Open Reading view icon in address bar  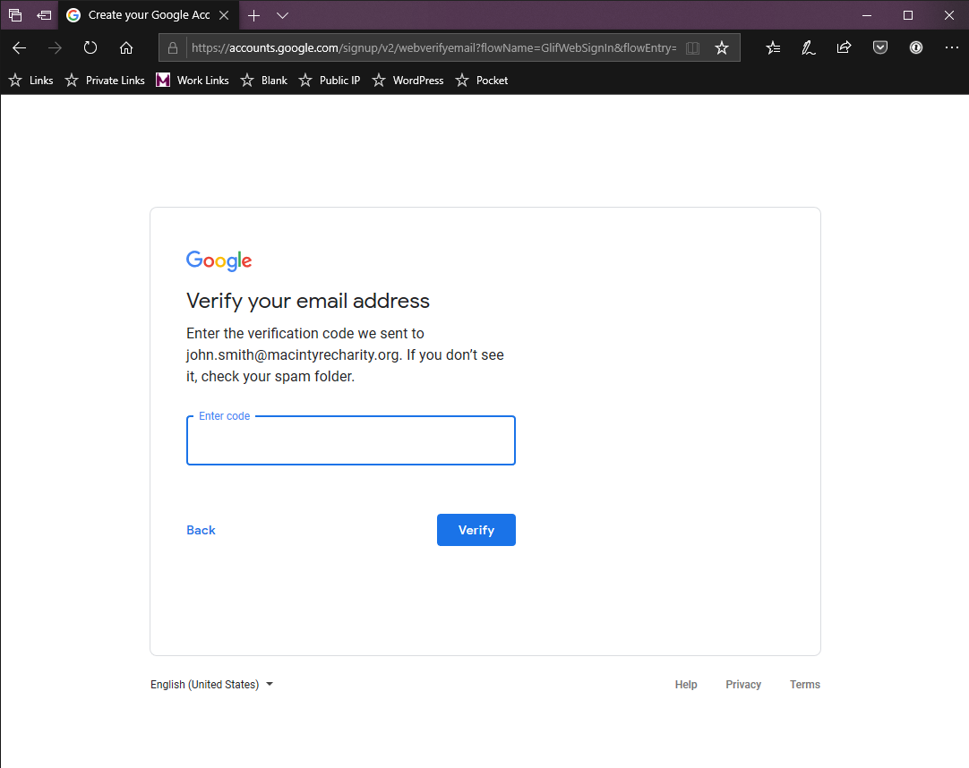[692, 48]
